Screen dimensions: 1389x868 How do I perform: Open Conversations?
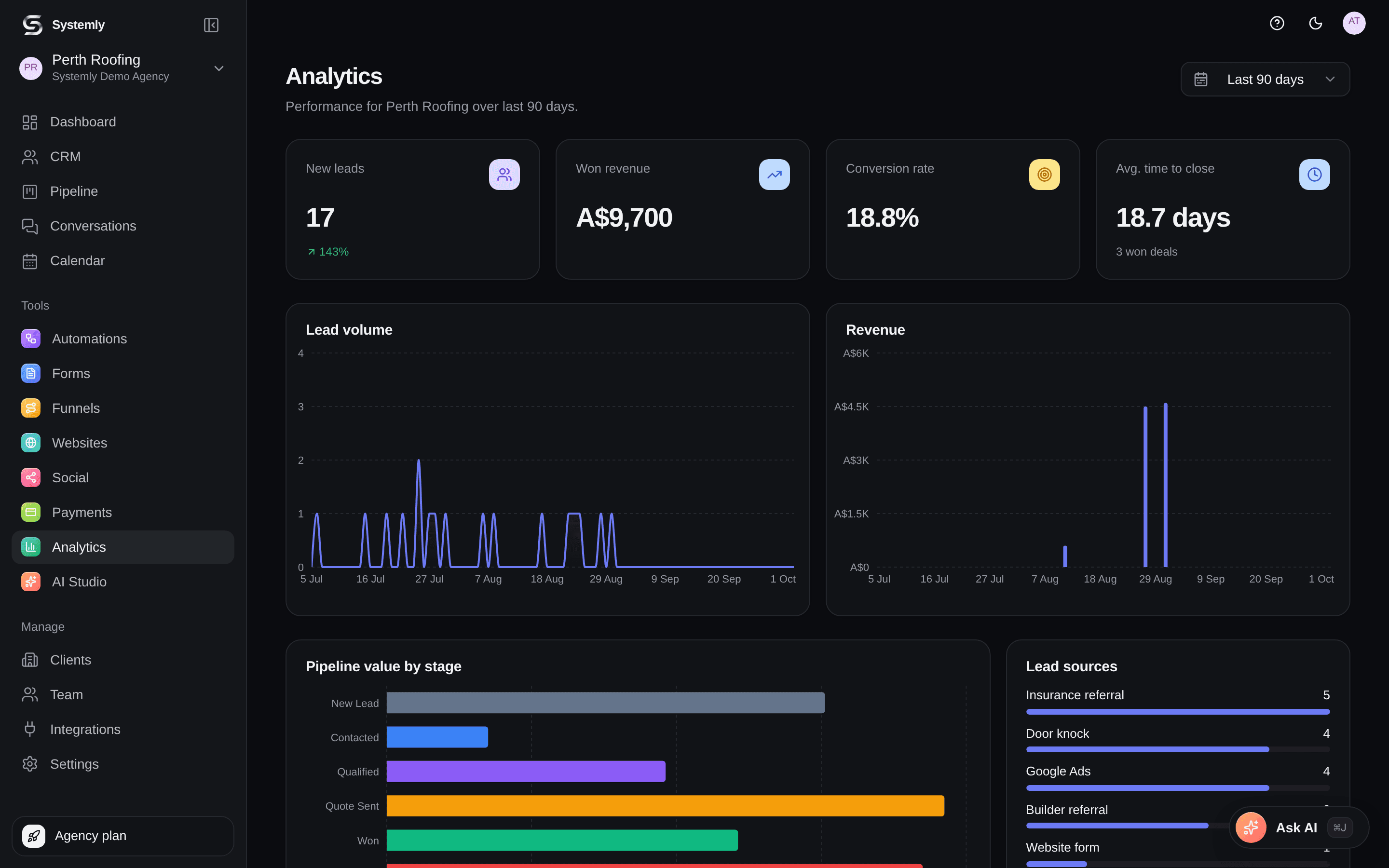point(122,226)
